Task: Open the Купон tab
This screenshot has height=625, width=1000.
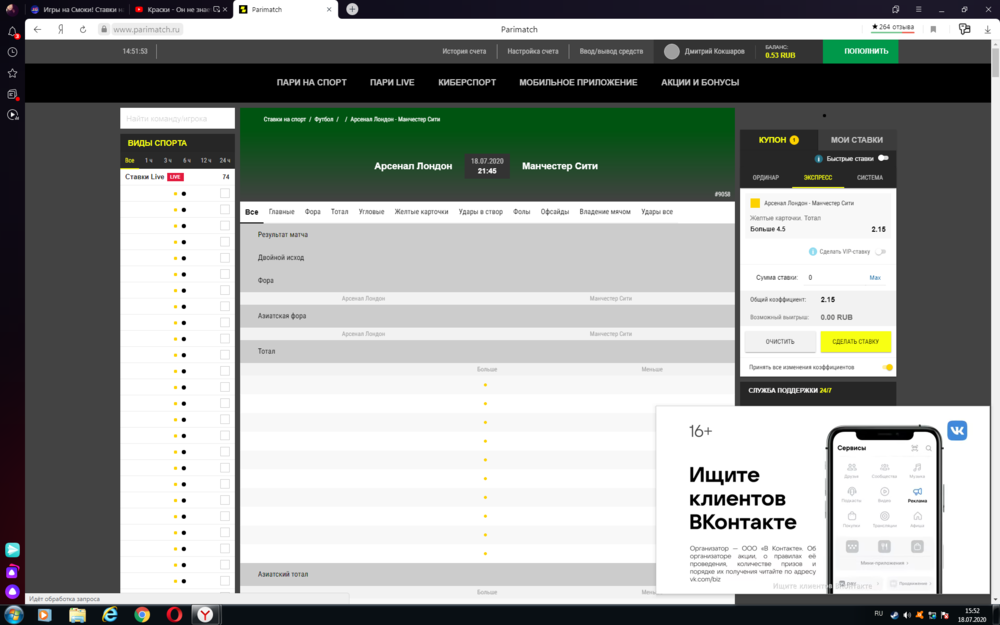Action: click(x=778, y=140)
